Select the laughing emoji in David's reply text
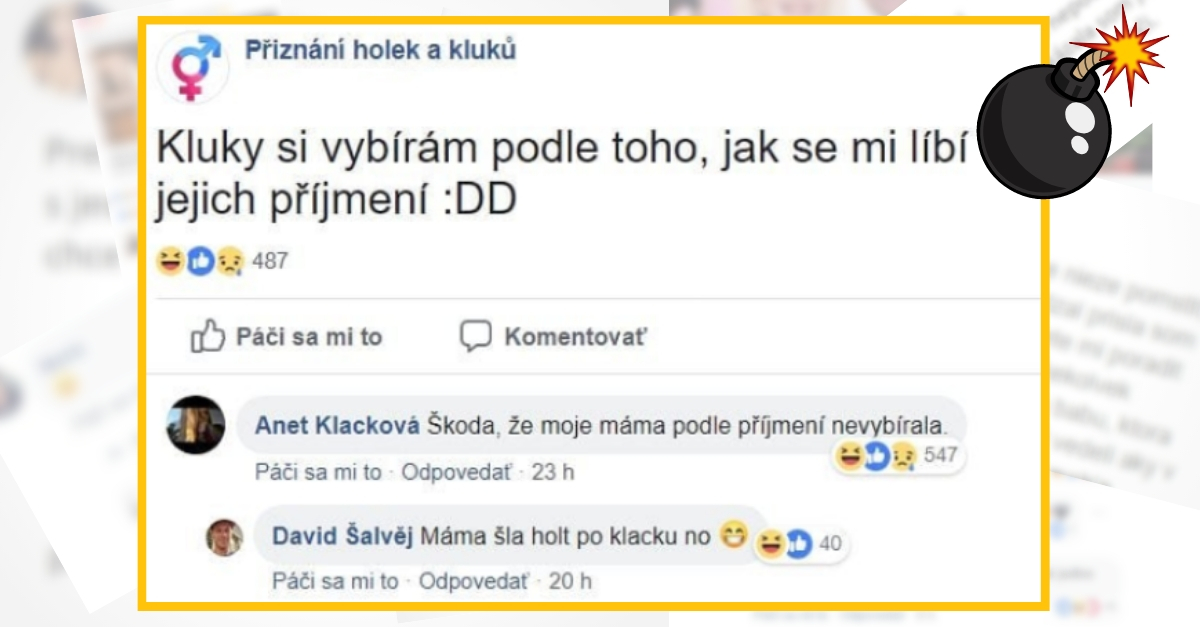The width and height of the screenshot is (1200, 627). tap(733, 536)
